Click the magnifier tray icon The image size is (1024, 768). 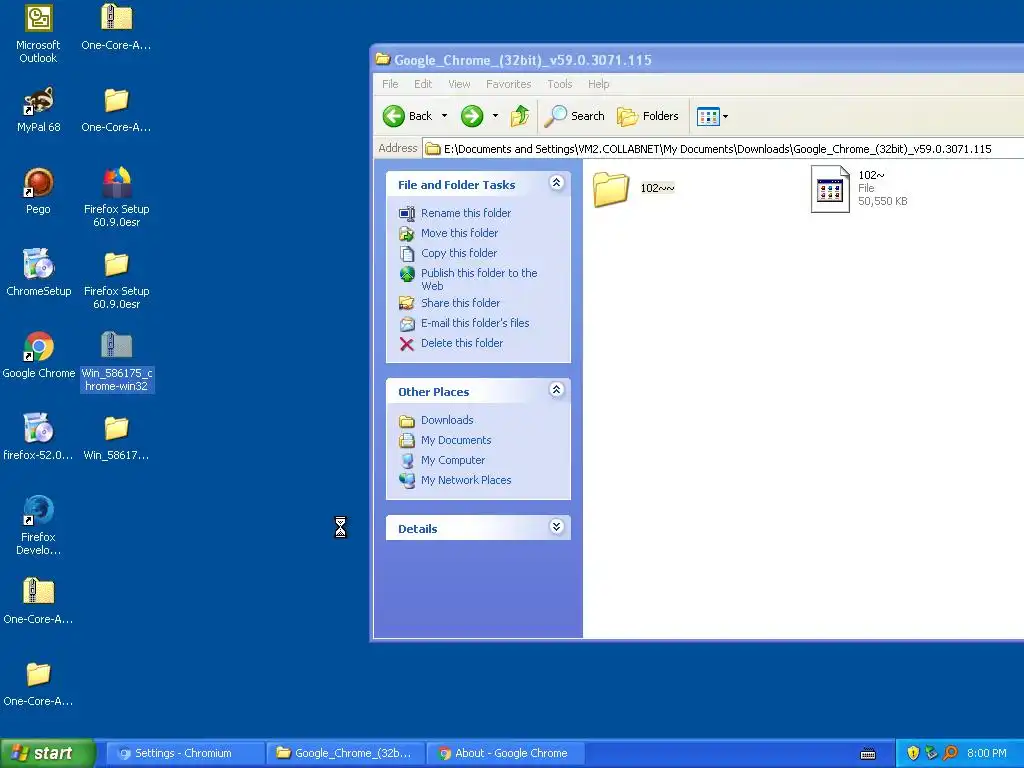tap(950, 753)
